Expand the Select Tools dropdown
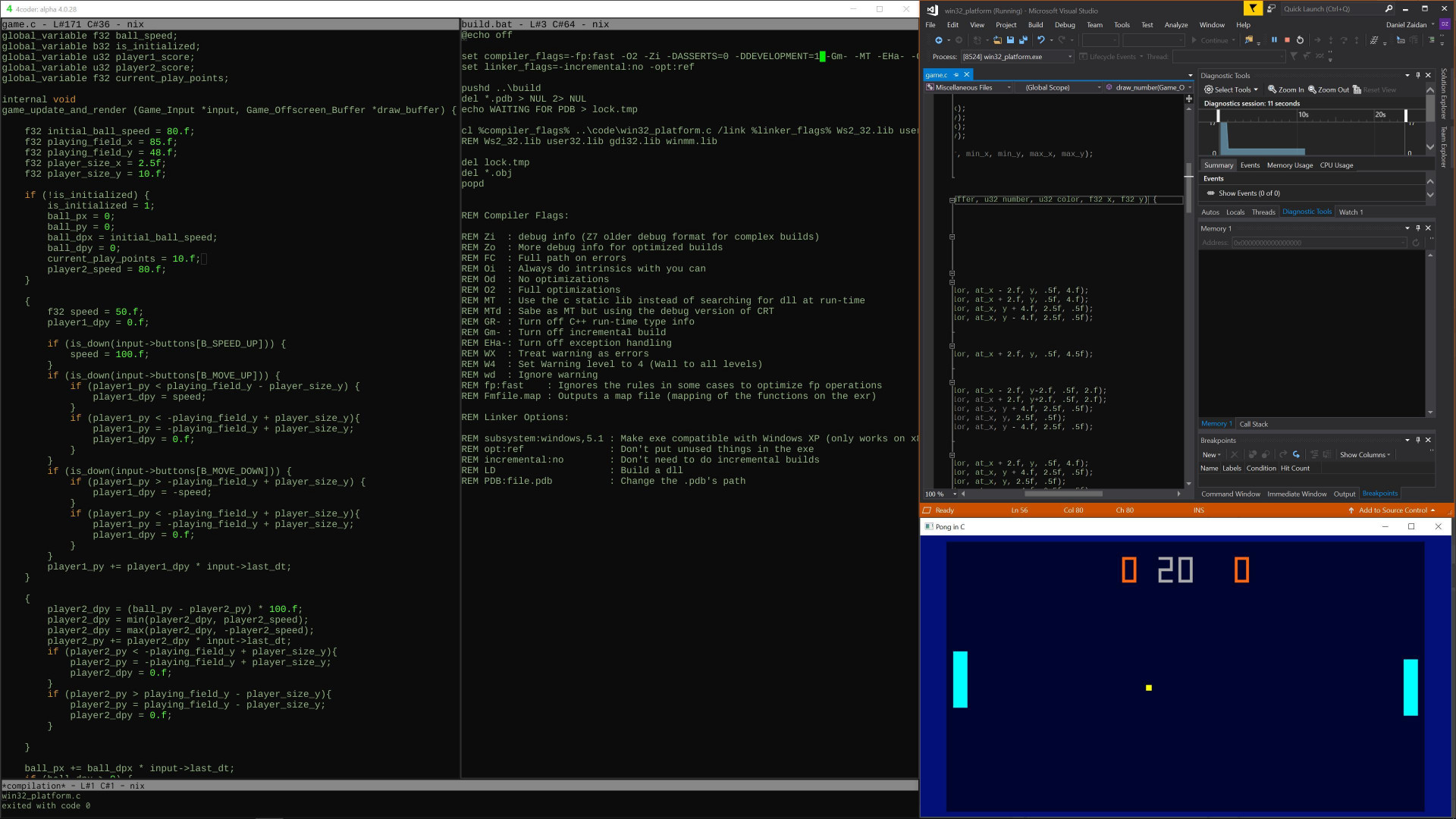The width and height of the screenshot is (1456, 819). 1231,89
